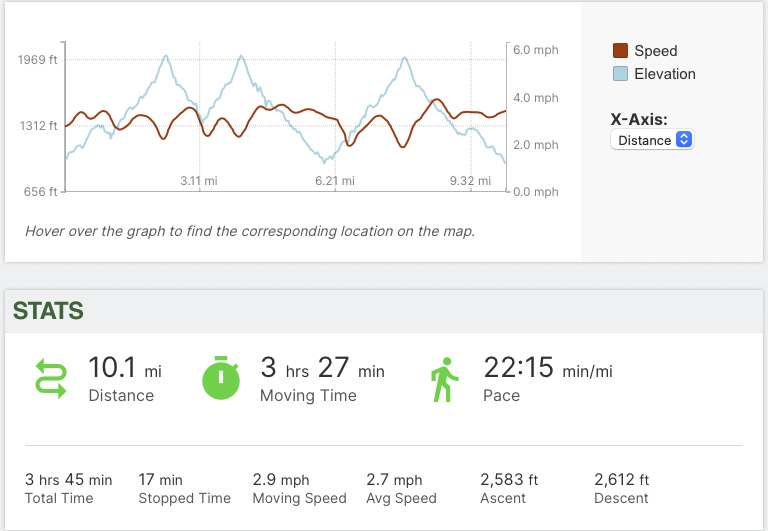The height and width of the screenshot is (531, 768).
Task: Click the 2,612 ft Descent stat
Action: coord(621,480)
